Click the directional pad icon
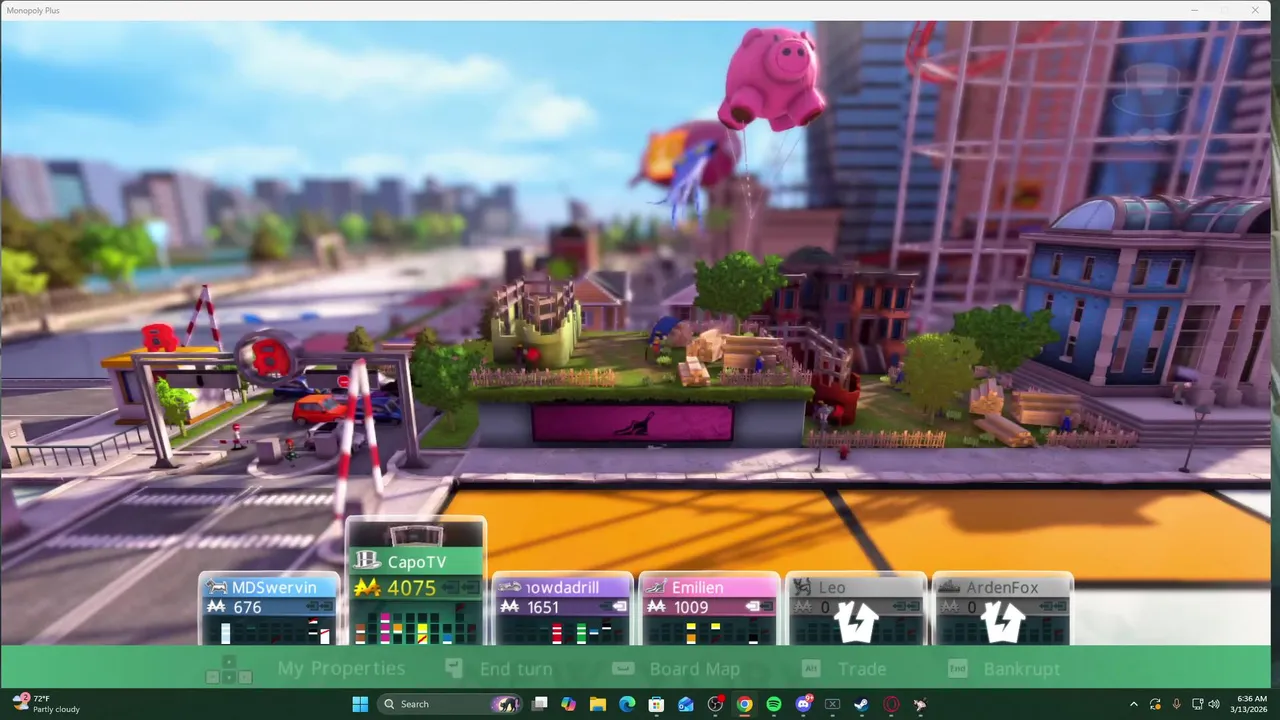The image size is (1280, 720). tap(228, 669)
